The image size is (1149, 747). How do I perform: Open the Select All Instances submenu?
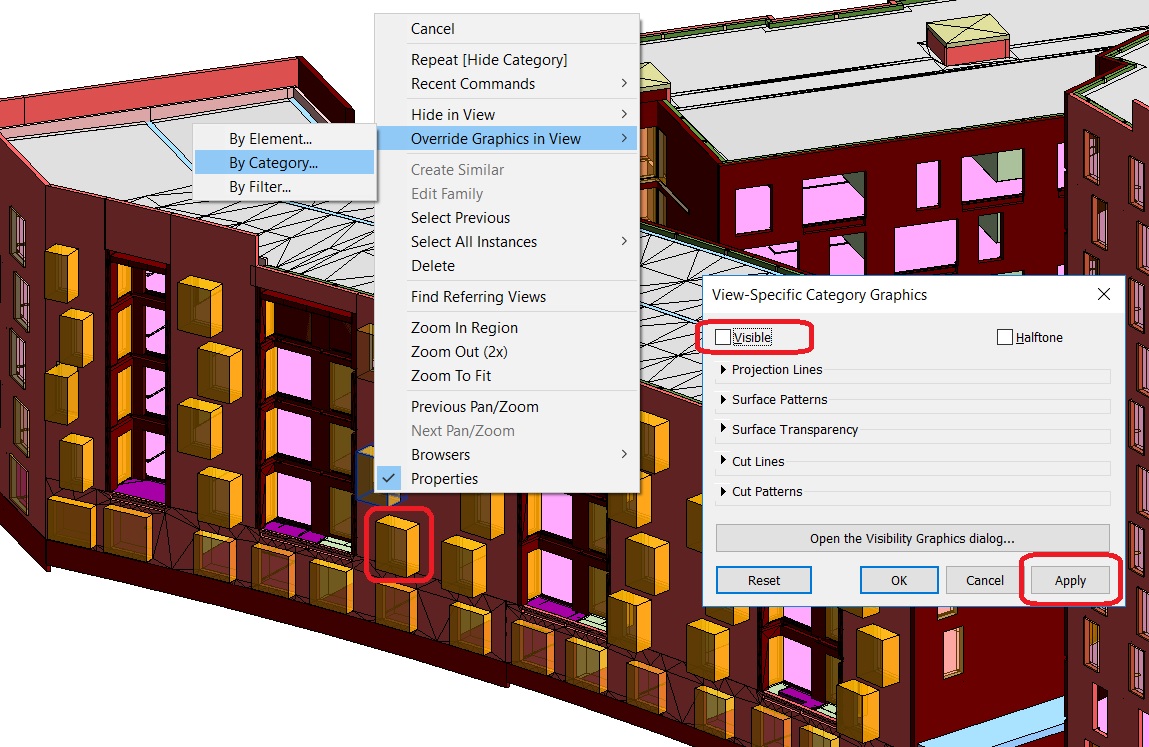coord(473,241)
